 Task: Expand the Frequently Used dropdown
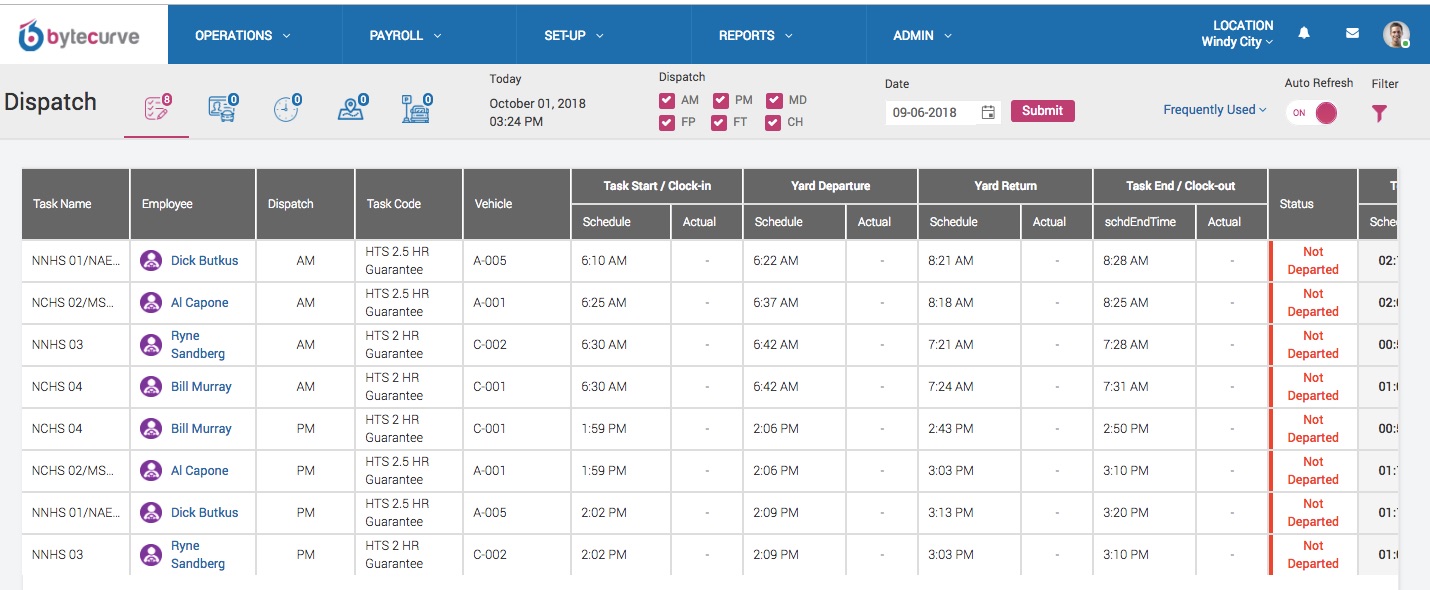(1213, 109)
